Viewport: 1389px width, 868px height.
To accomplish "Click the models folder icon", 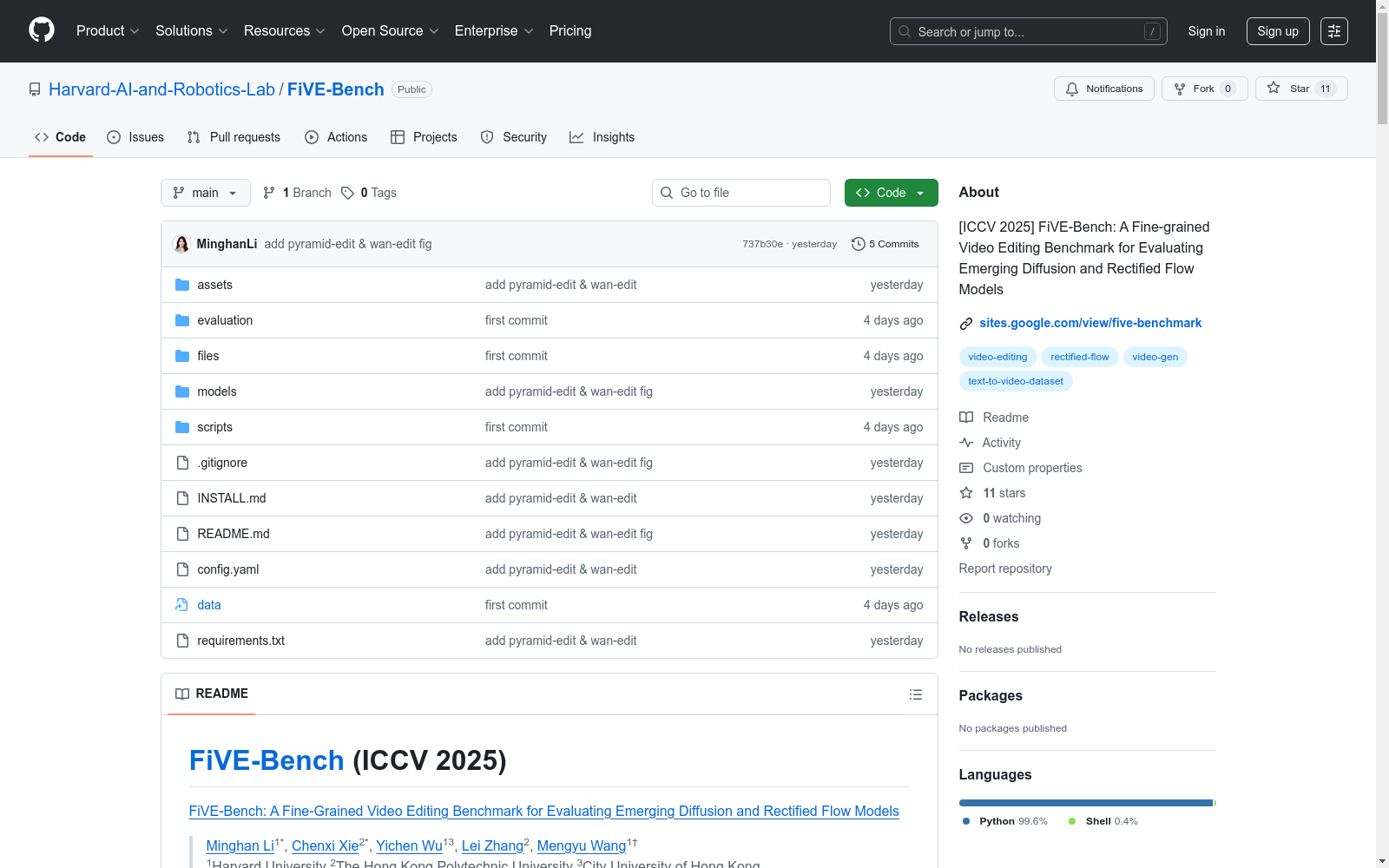I will pos(182,391).
